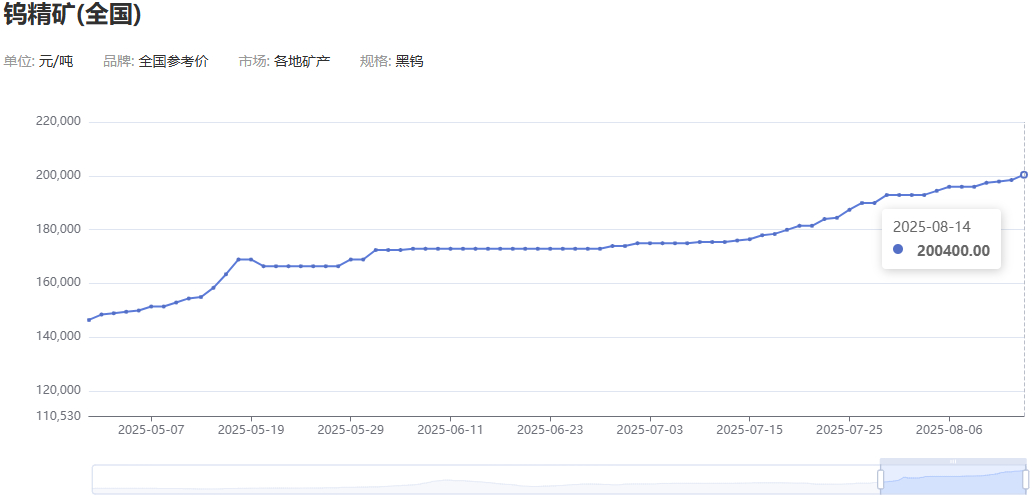
Task: Click the right handle of the range slider
Action: coord(1025,479)
